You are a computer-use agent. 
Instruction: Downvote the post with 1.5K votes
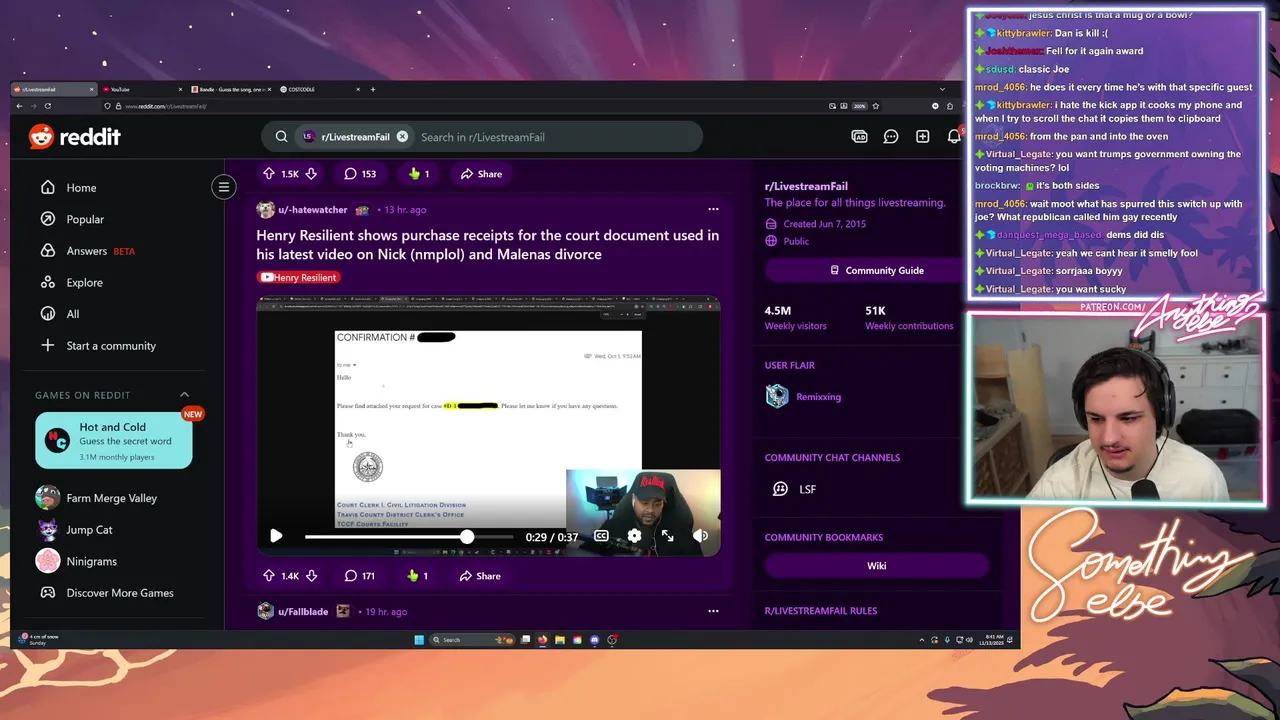[311, 174]
